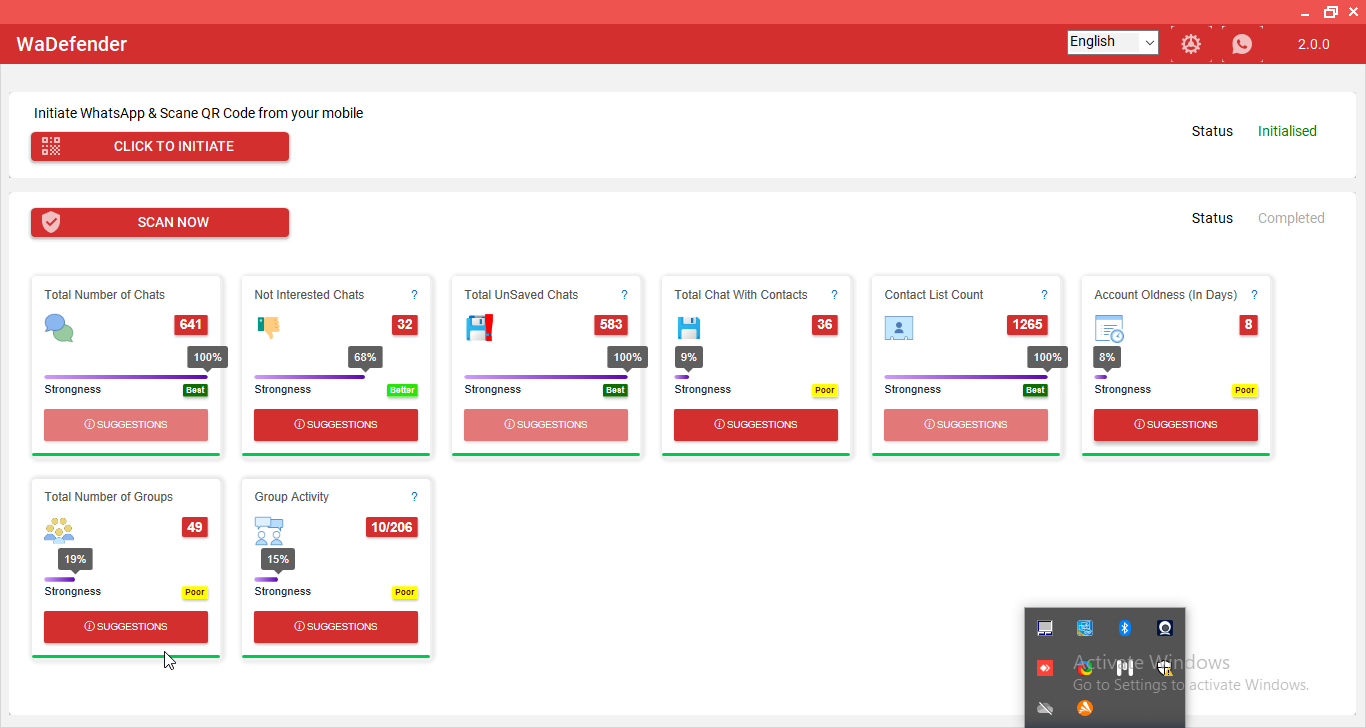Open help question mark for Account Oldness
This screenshot has width=1366, height=728.
(1254, 295)
